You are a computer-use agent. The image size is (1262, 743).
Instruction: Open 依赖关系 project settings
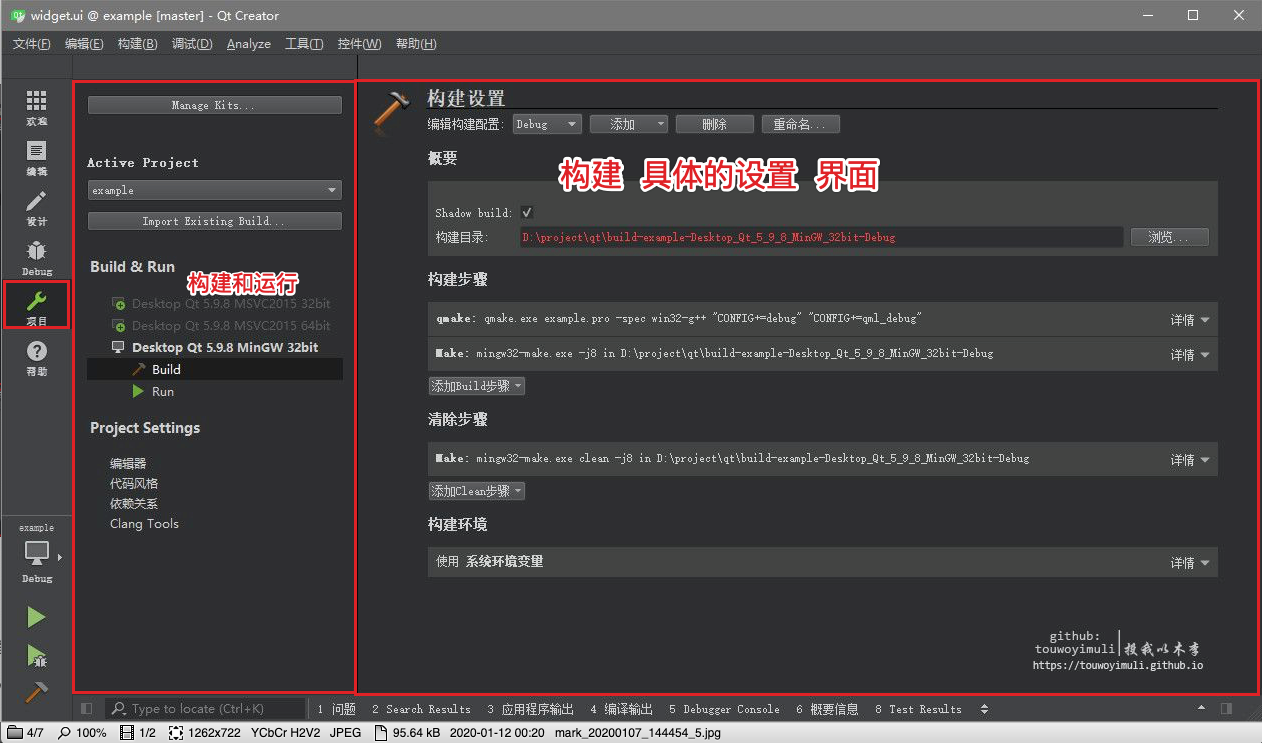tap(134, 504)
